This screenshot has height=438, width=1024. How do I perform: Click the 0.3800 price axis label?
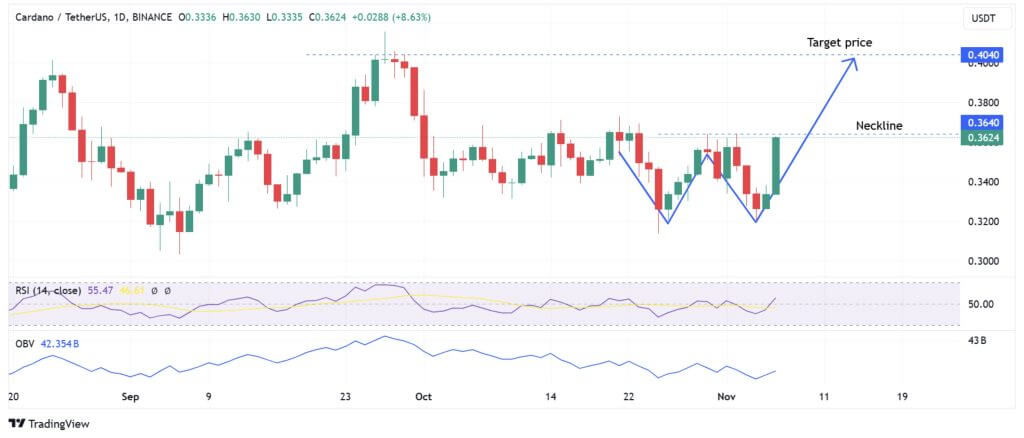983,102
